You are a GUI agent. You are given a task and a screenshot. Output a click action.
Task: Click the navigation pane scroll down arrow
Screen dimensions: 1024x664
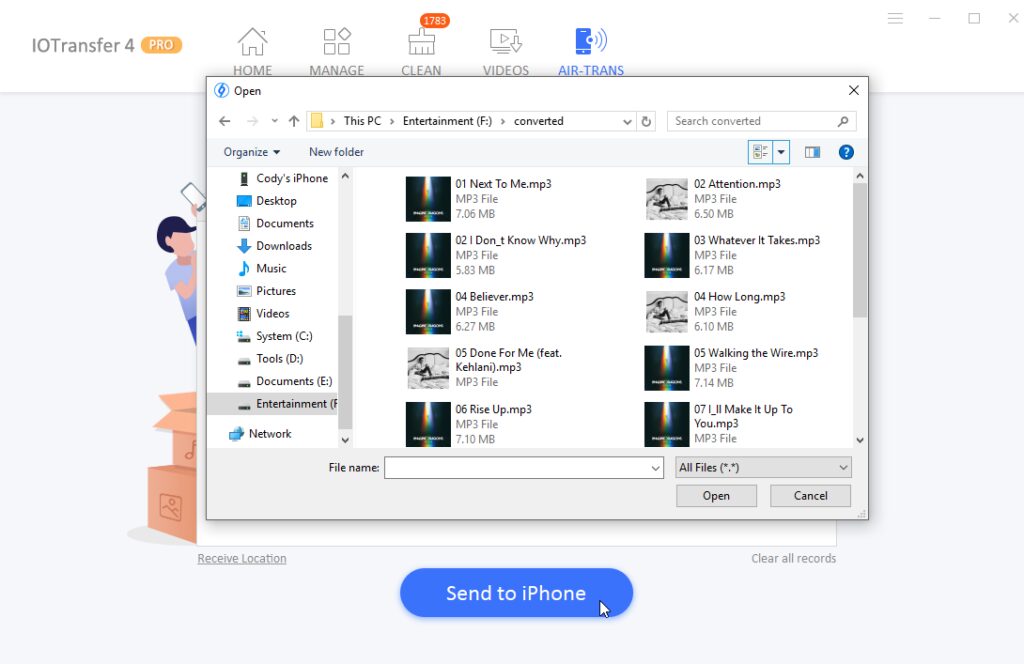[345, 441]
